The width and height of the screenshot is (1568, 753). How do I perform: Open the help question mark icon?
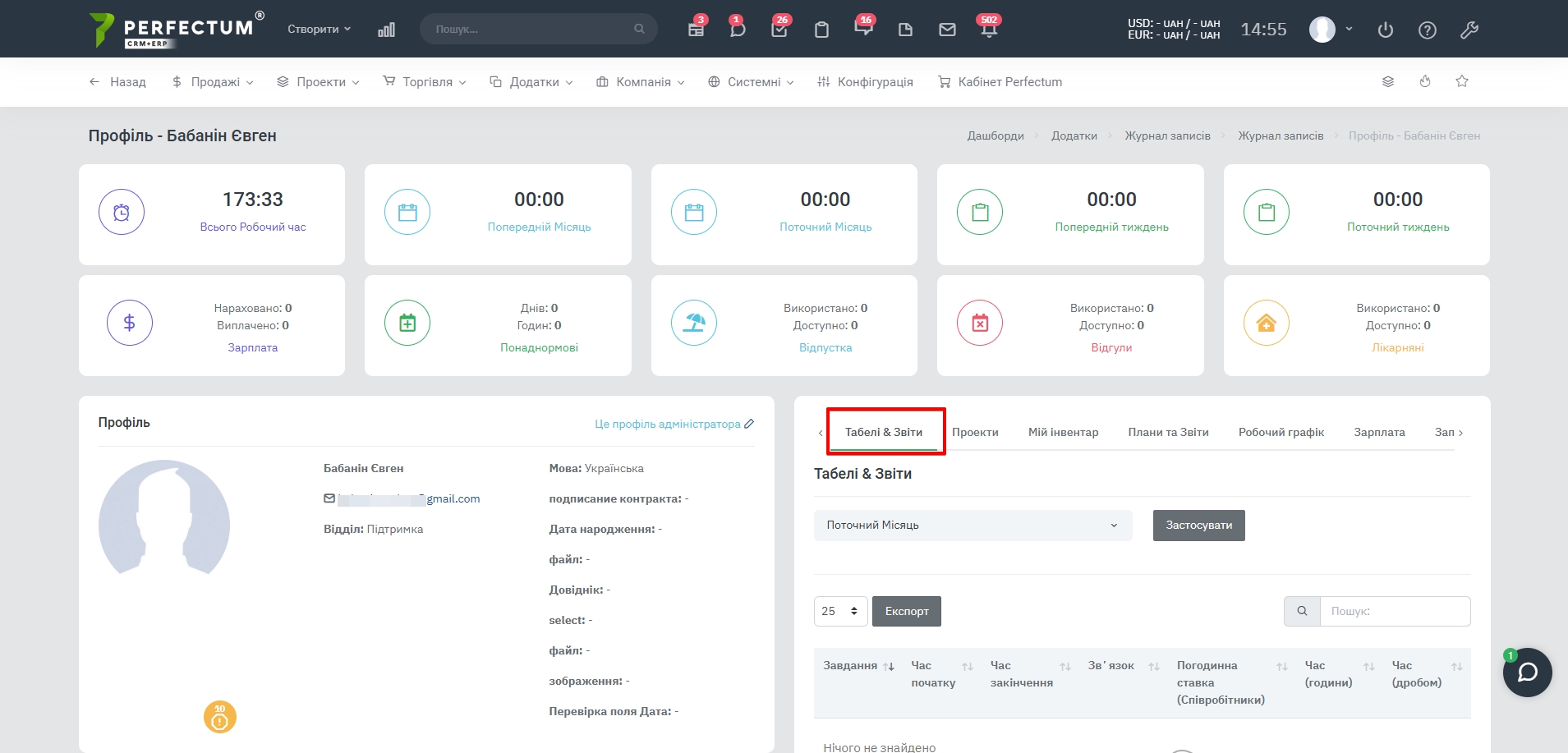coord(1428,30)
